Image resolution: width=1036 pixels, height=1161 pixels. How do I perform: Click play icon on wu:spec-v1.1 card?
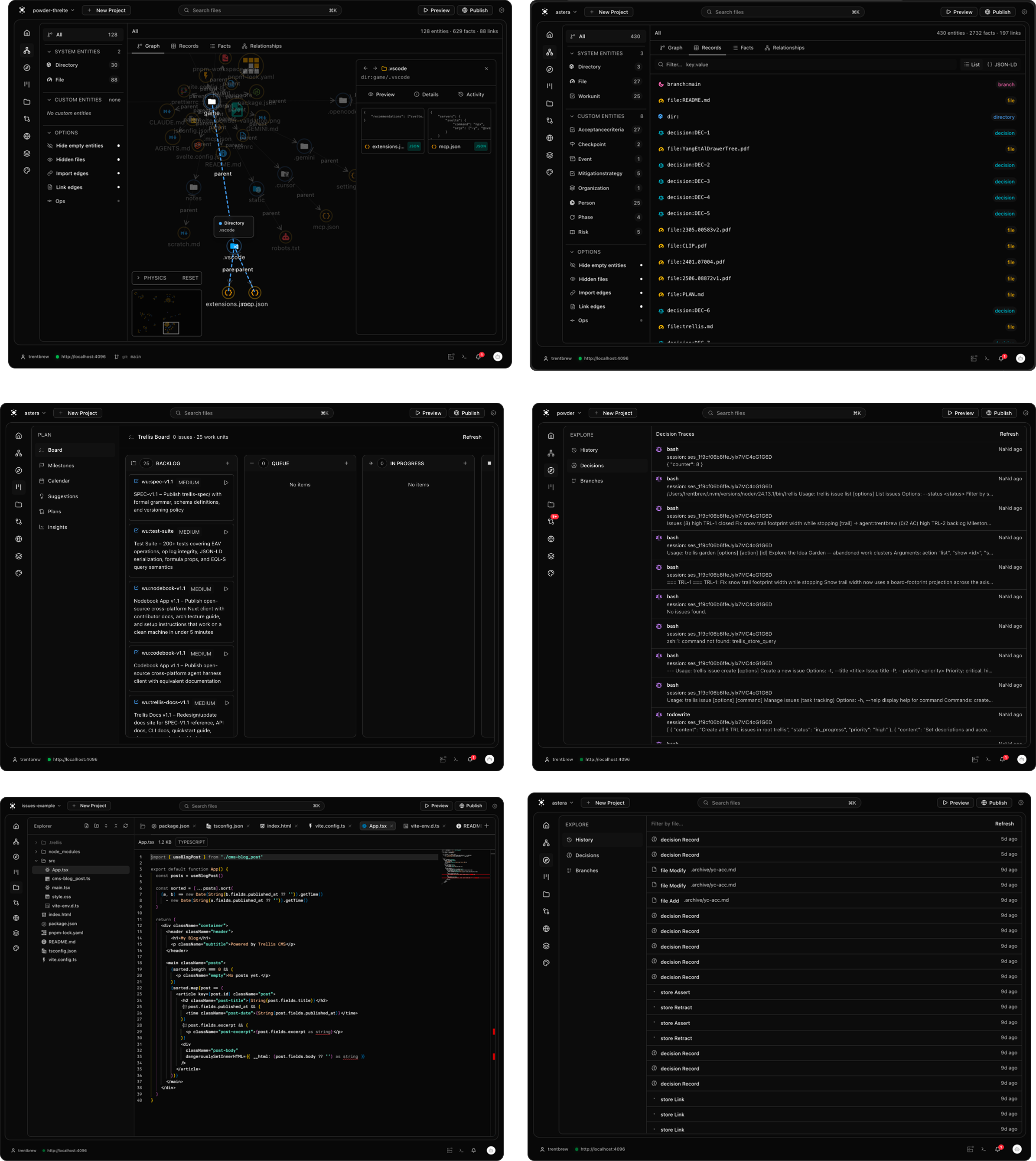click(x=226, y=482)
